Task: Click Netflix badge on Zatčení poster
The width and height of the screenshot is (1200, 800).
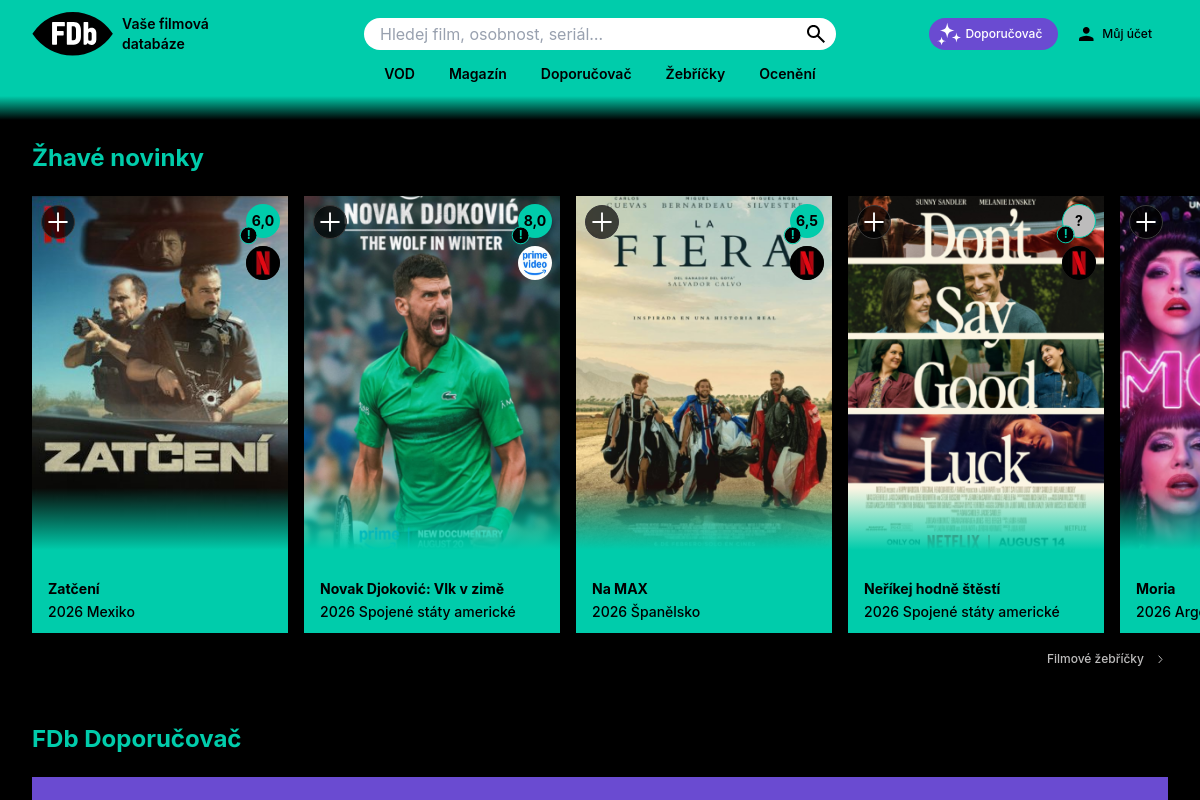Action: pyautogui.click(x=263, y=263)
